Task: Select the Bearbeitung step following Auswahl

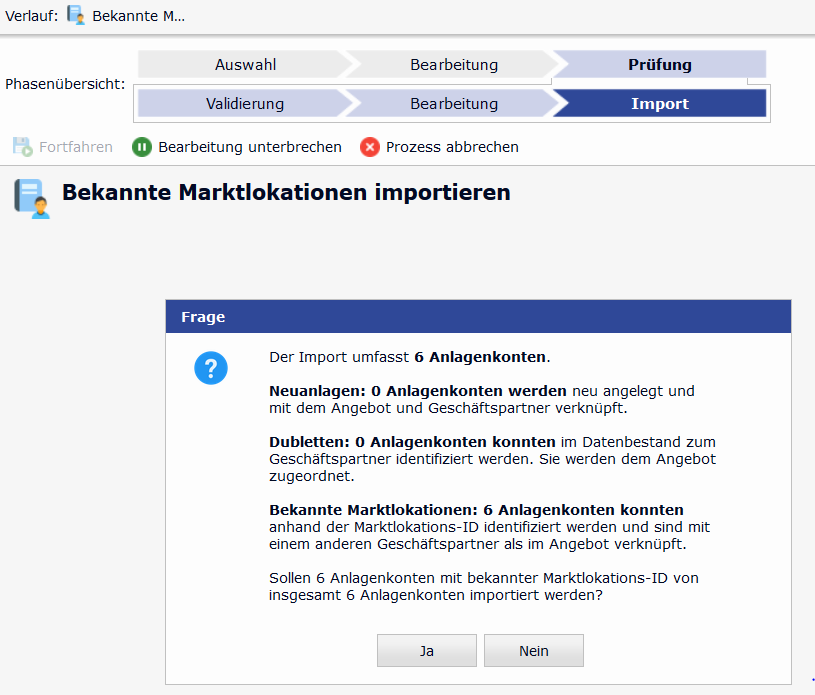Action: tap(453, 65)
